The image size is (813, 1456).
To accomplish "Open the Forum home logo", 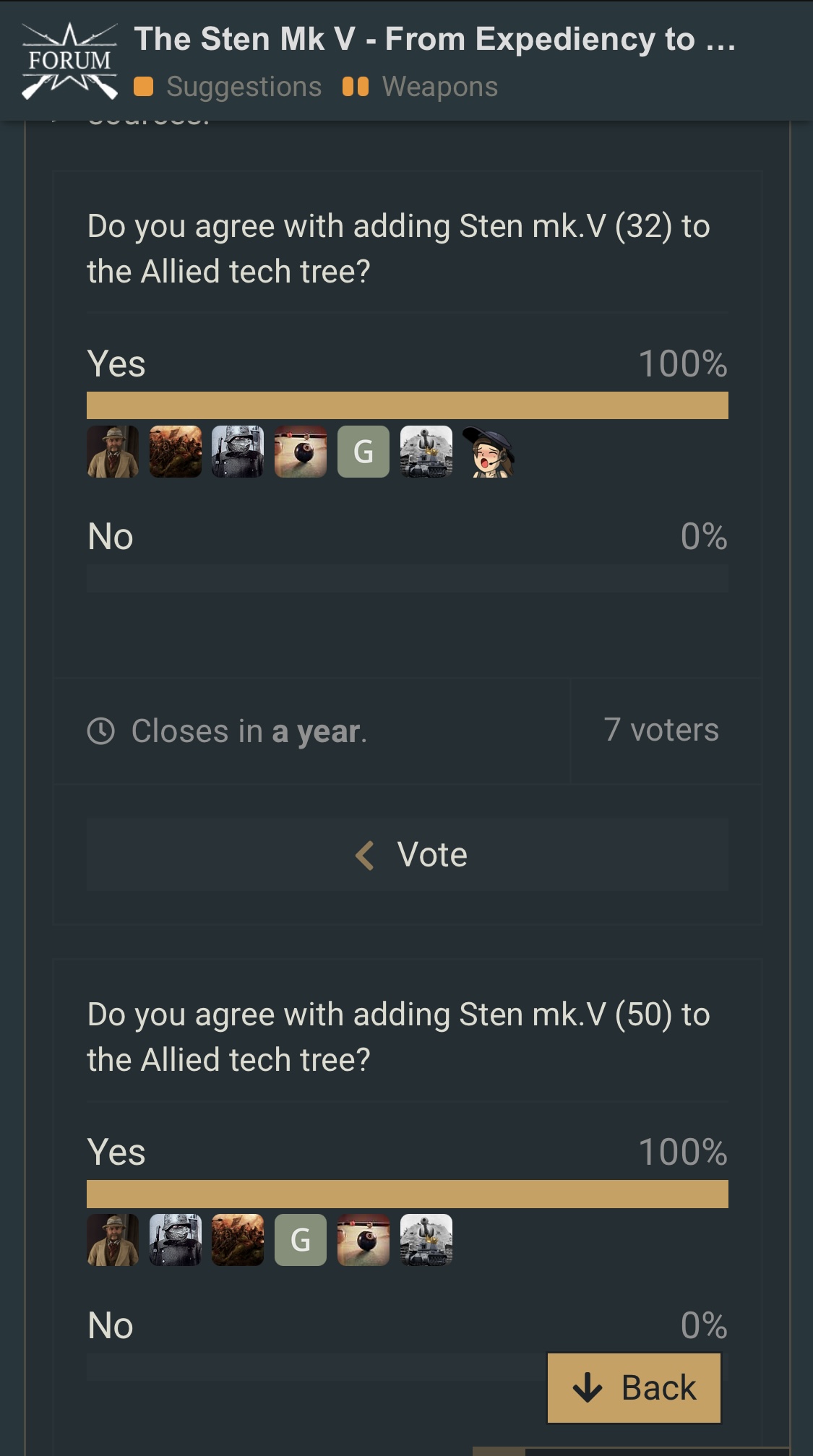I will pyautogui.click(x=69, y=61).
